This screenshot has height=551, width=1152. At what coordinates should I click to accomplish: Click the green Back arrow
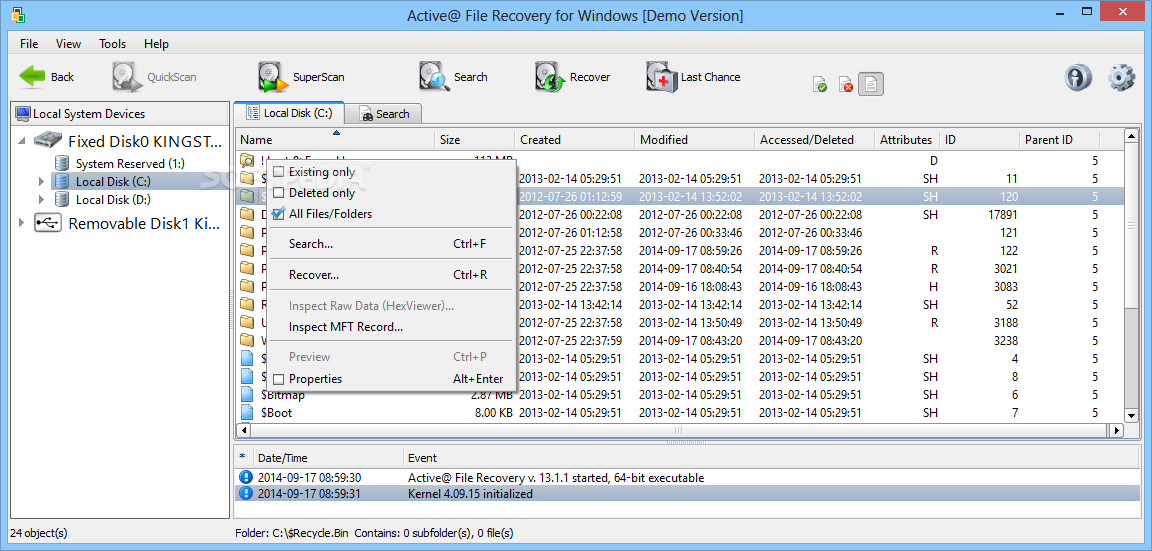tap(32, 76)
